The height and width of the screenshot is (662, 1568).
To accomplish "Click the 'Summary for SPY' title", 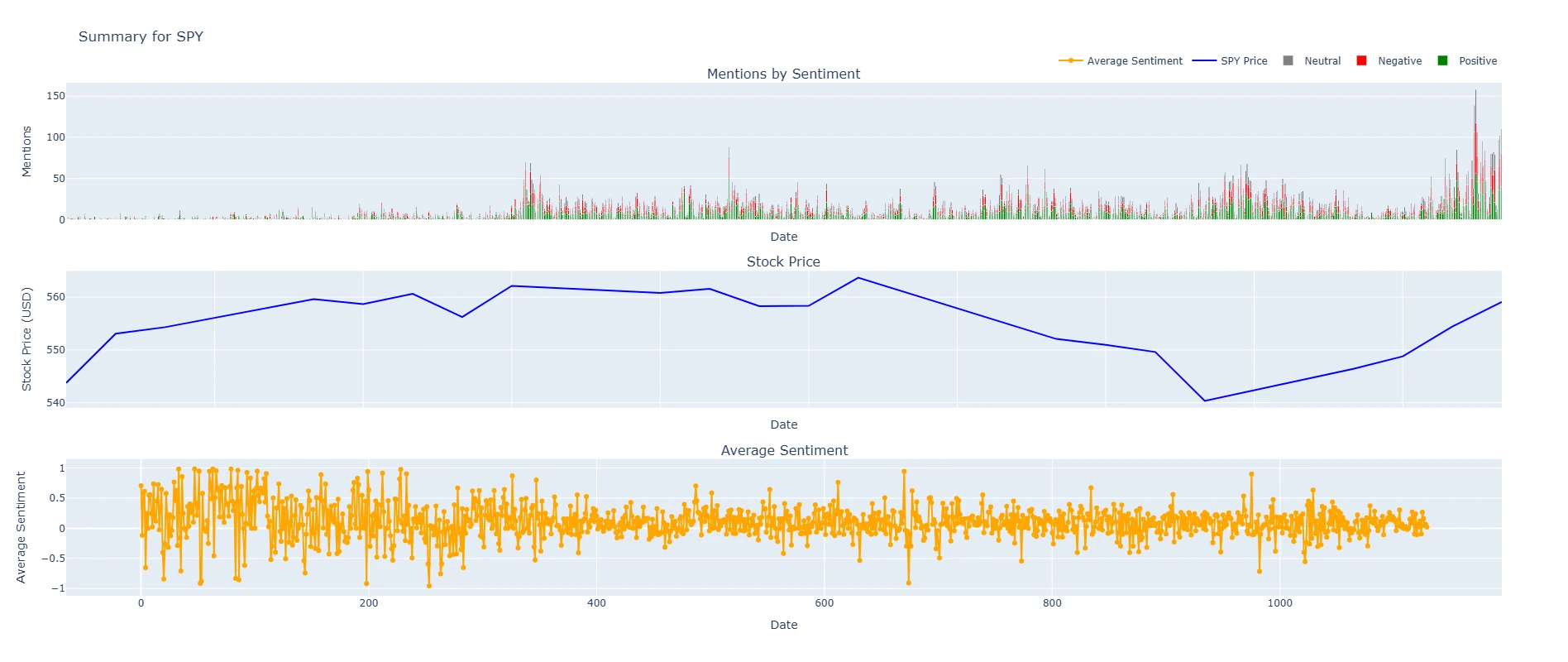I will (x=141, y=36).
